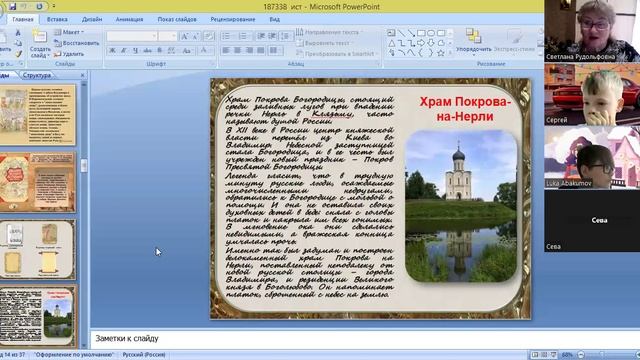This screenshot has width=640, height=360.
Task: Open the Вставка ribbon tab
Action: tap(57, 19)
